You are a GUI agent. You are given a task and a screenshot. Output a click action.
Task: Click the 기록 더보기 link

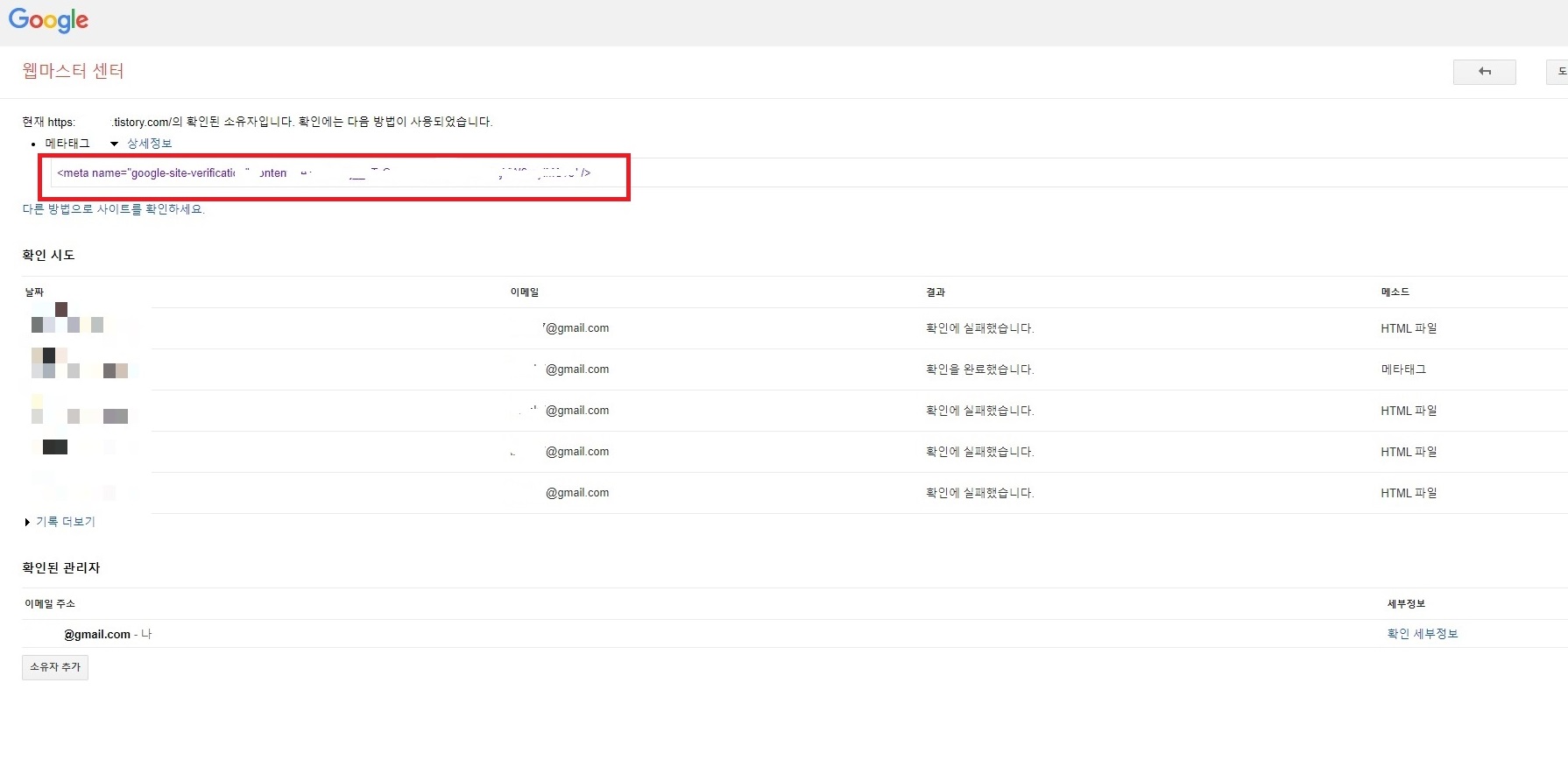pyautogui.click(x=66, y=522)
